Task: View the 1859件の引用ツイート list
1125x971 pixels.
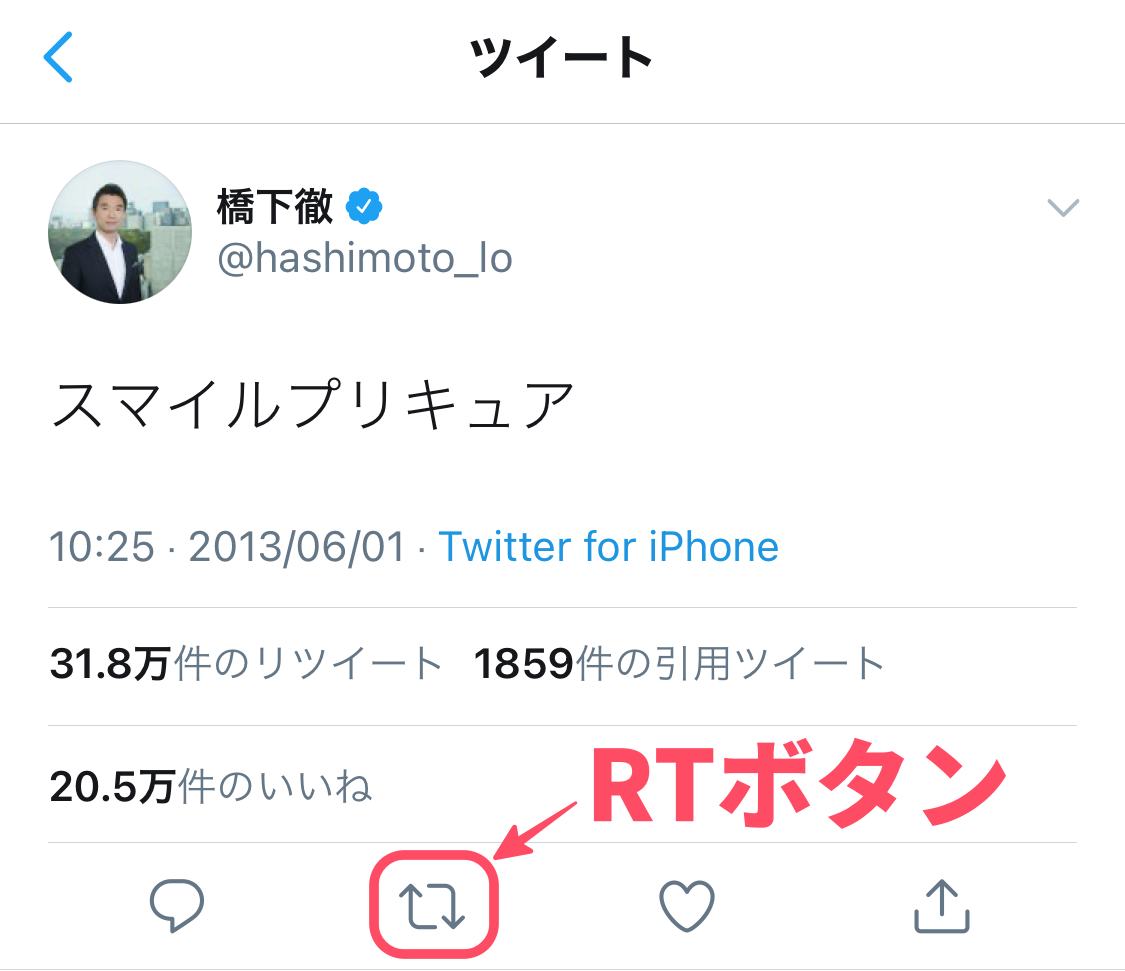Action: click(x=679, y=663)
